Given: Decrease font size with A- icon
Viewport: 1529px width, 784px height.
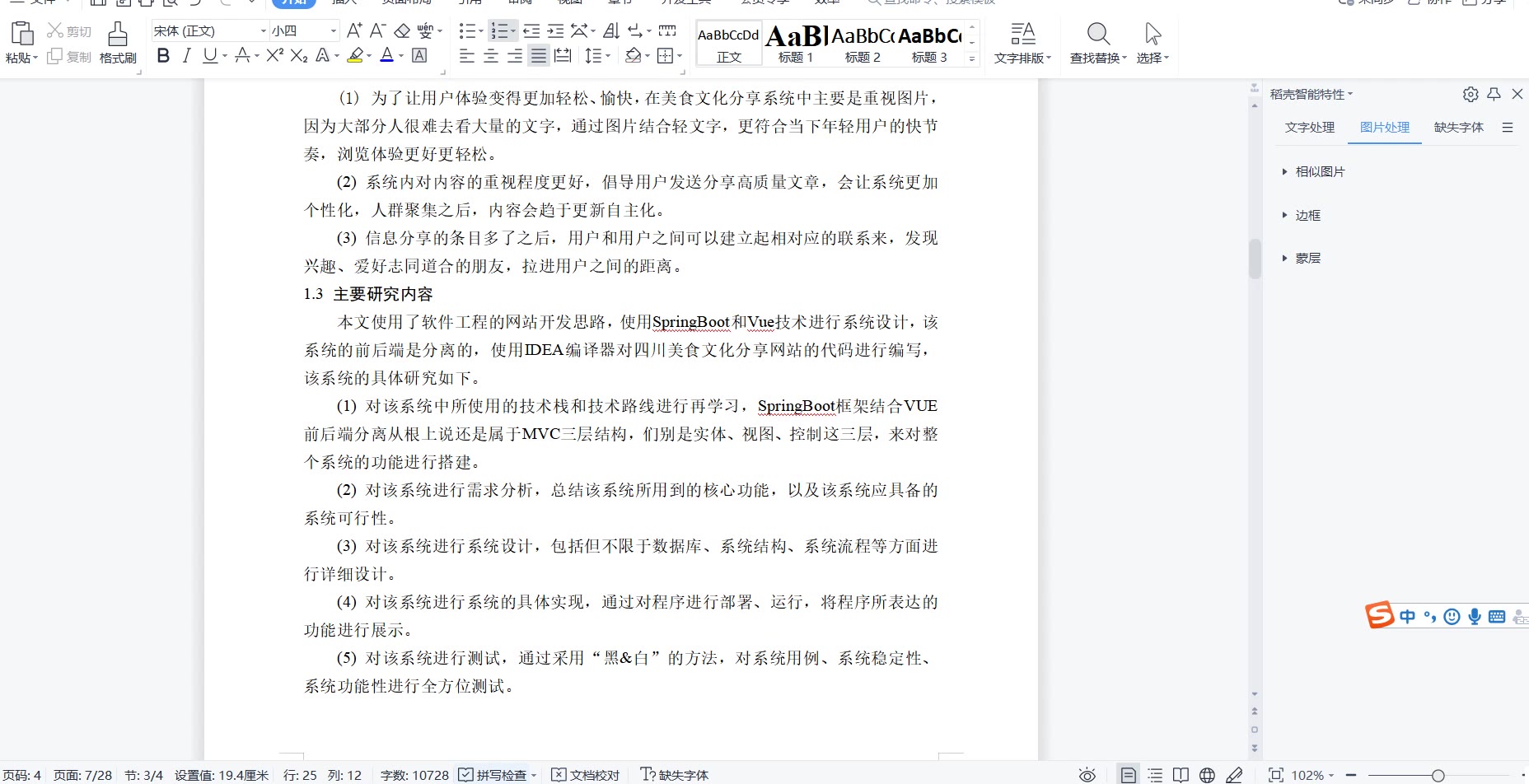Looking at the screenshot, I should [x=377, y=30].
